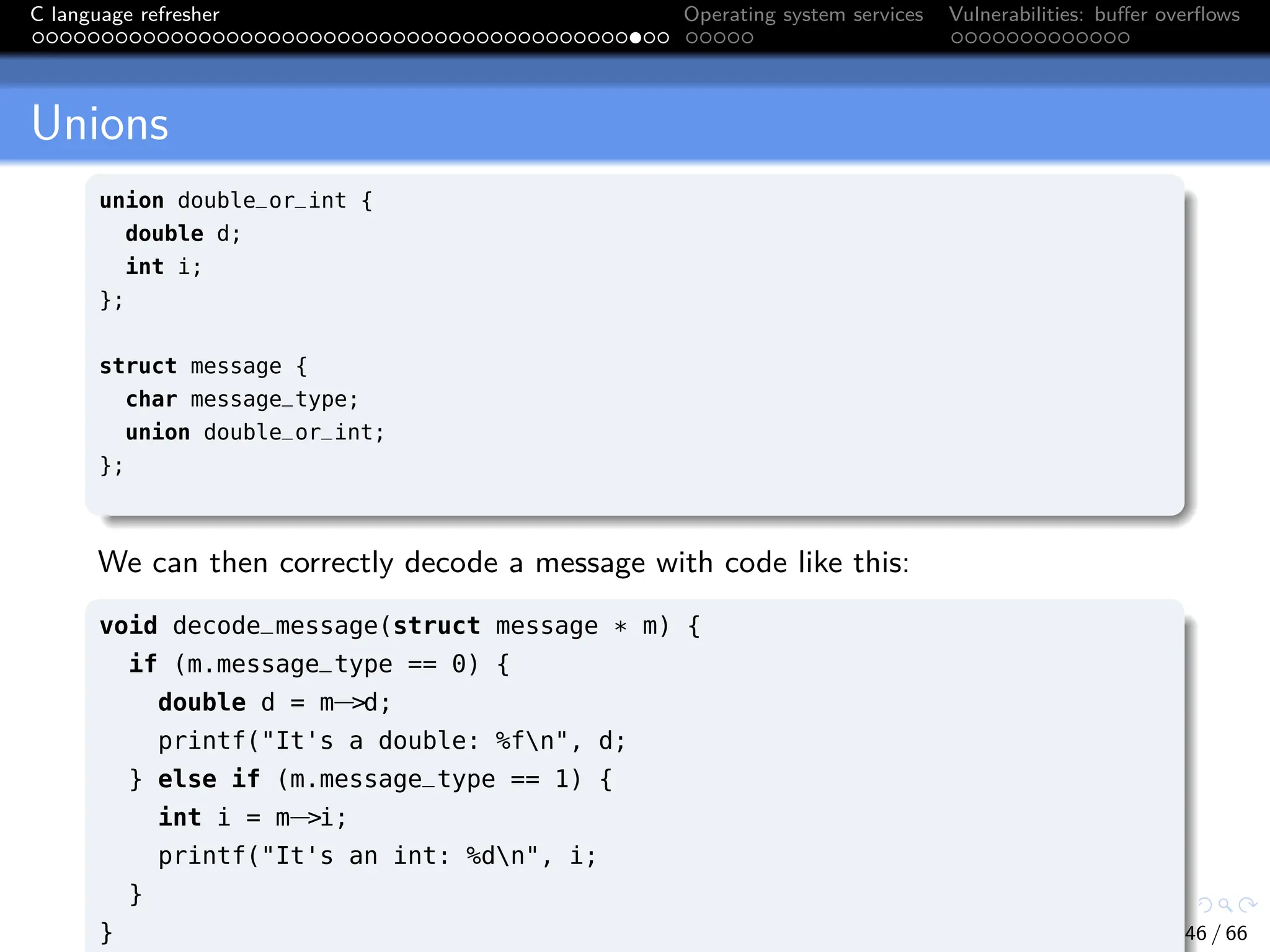Click the 'int i;' union member line
1270x952 pixels.
tap(164, 267)
